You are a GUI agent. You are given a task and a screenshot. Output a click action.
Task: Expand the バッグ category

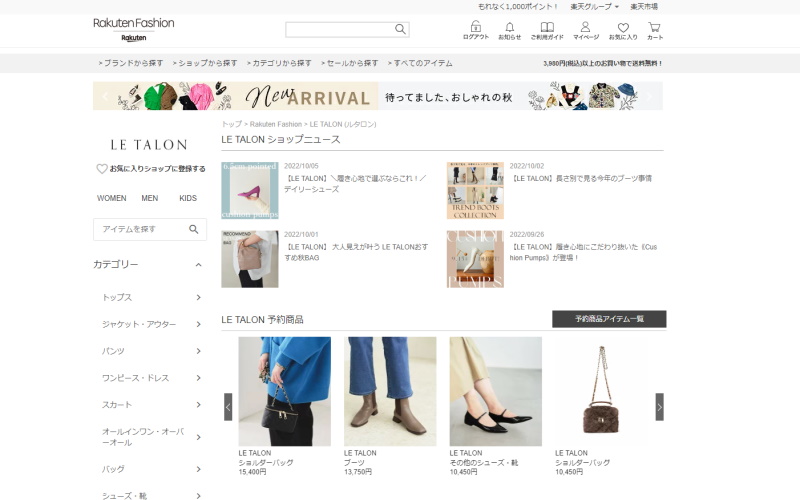tap(198, 468)
